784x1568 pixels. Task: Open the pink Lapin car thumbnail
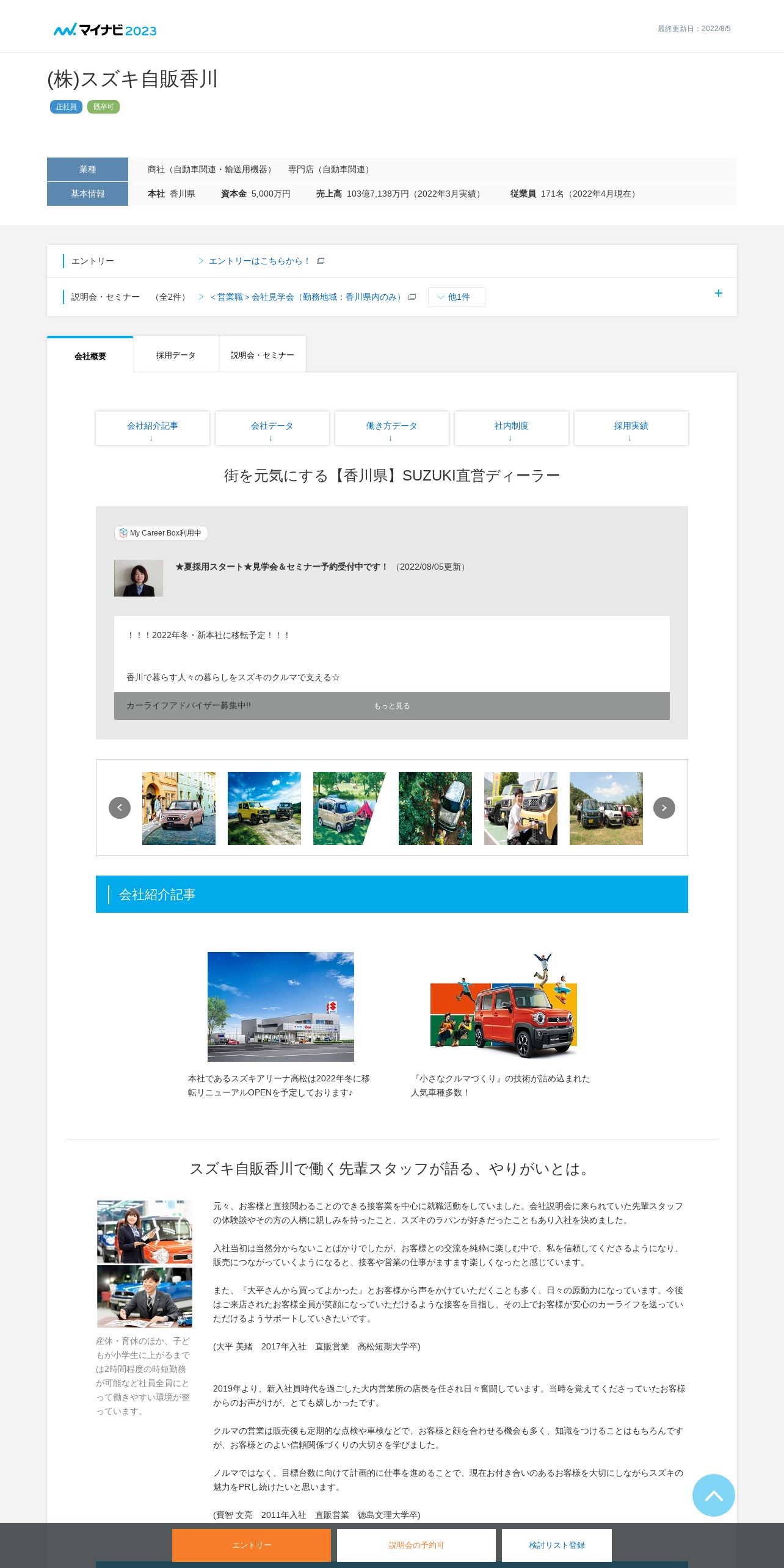pyautogui.click(x=179, y=808)
